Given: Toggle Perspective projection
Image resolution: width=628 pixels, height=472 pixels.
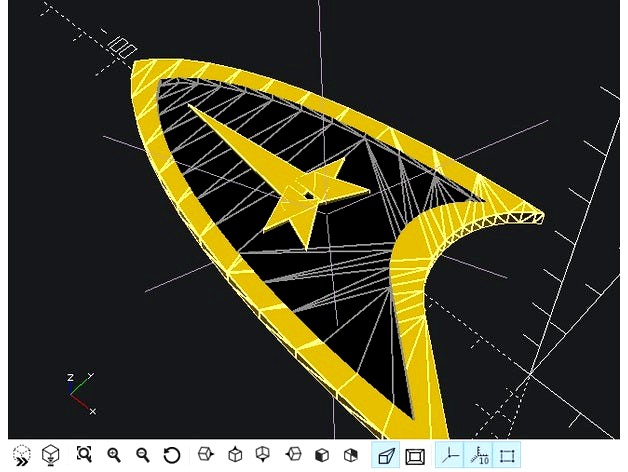Looking at the screenshot, I should pos(386,455).
